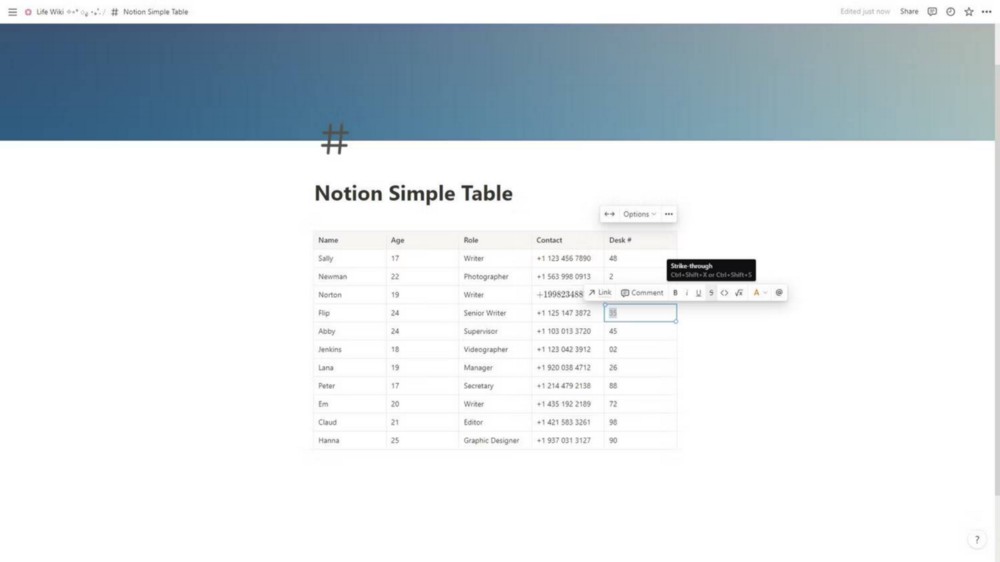Click the Norton name cell
This screenshot has height=562, width=1000.
pyautogui.click(x=349, y=295)
